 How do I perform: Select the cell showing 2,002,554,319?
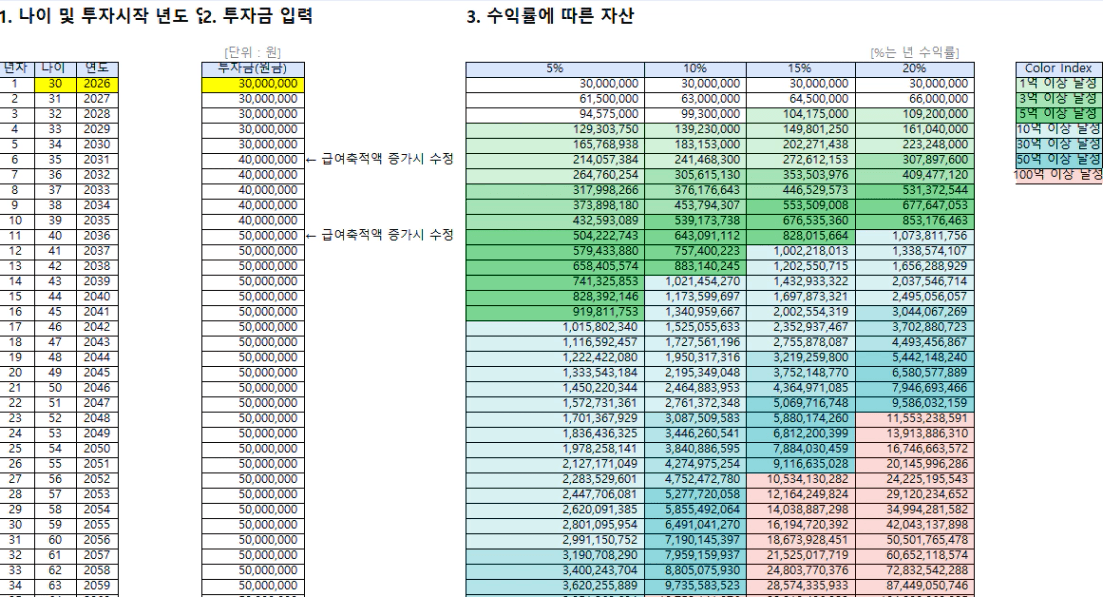pyautogui.click(x=801, y=312)
